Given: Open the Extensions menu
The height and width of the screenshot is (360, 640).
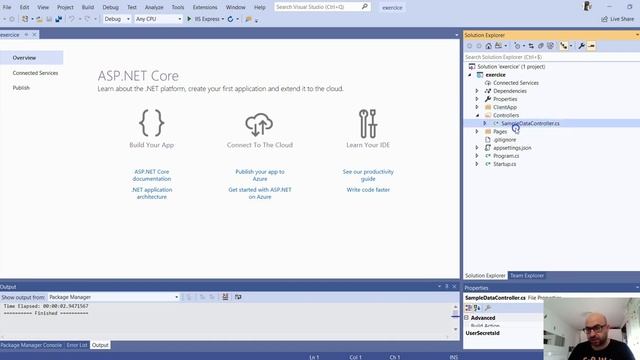Looking at the screenshot, I should tap(205, 7).
